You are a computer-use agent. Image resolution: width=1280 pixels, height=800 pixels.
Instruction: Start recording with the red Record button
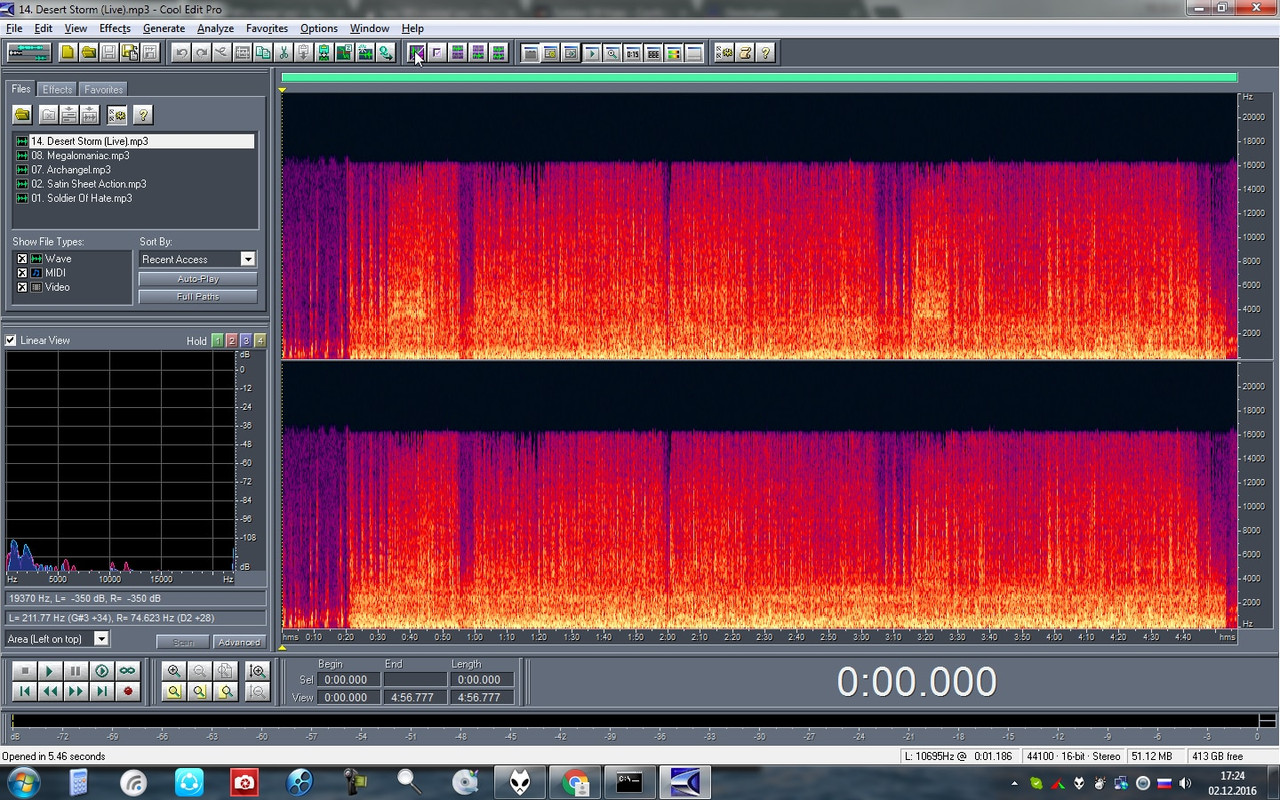[127, 690]
